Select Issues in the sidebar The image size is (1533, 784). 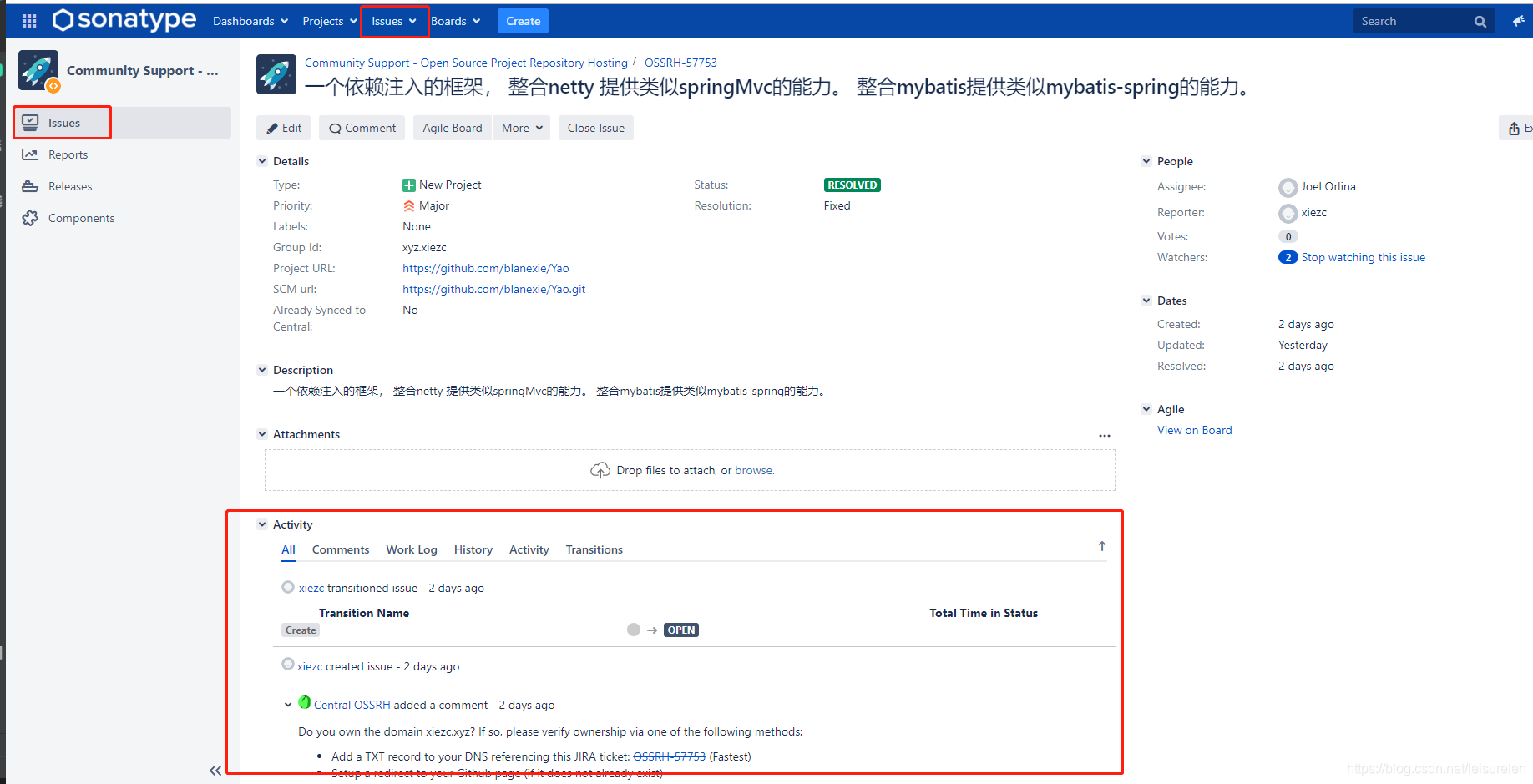(x=122, y=123)
